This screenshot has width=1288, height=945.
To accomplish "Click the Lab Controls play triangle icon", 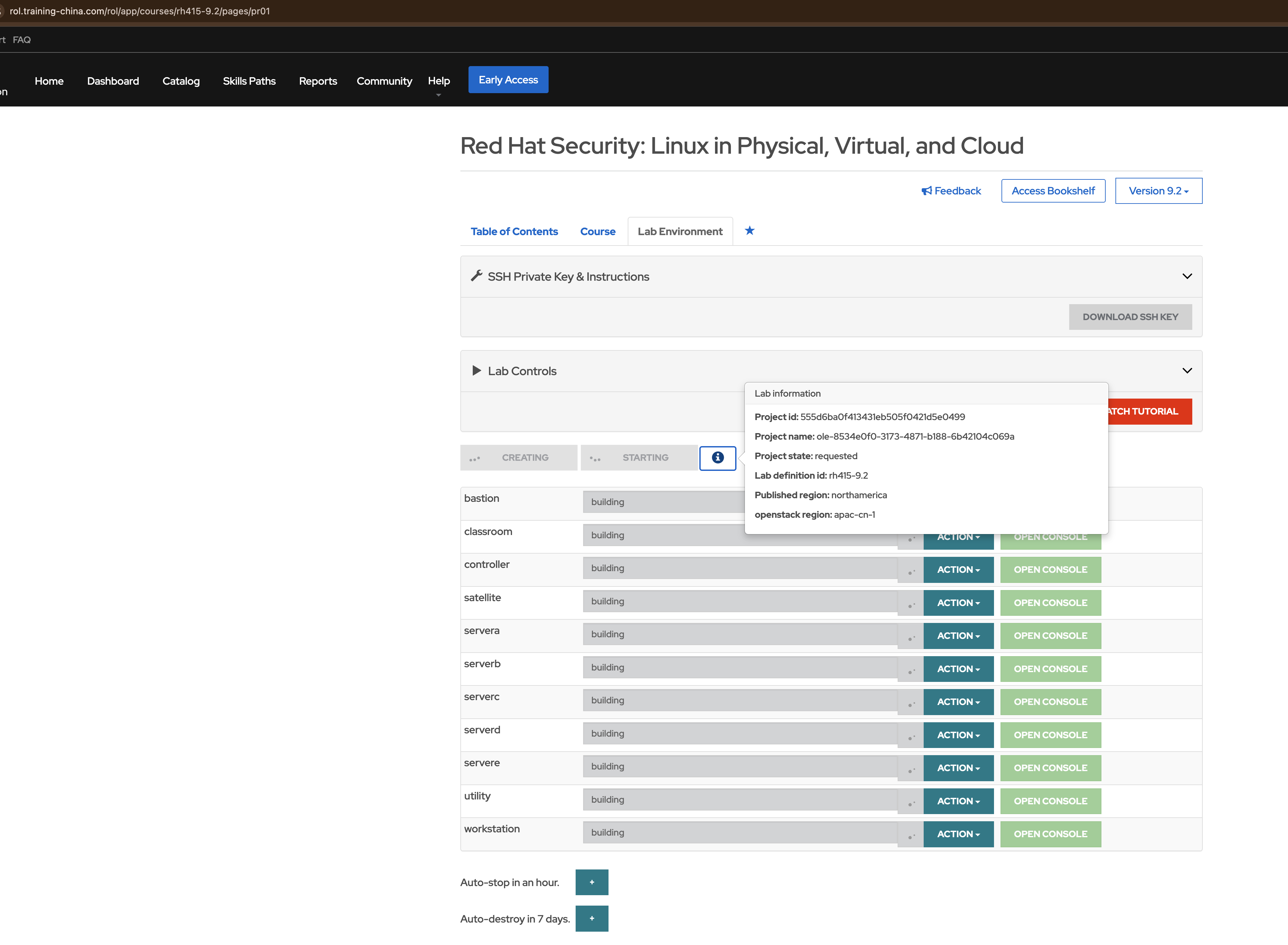I will tap(476, 371).
